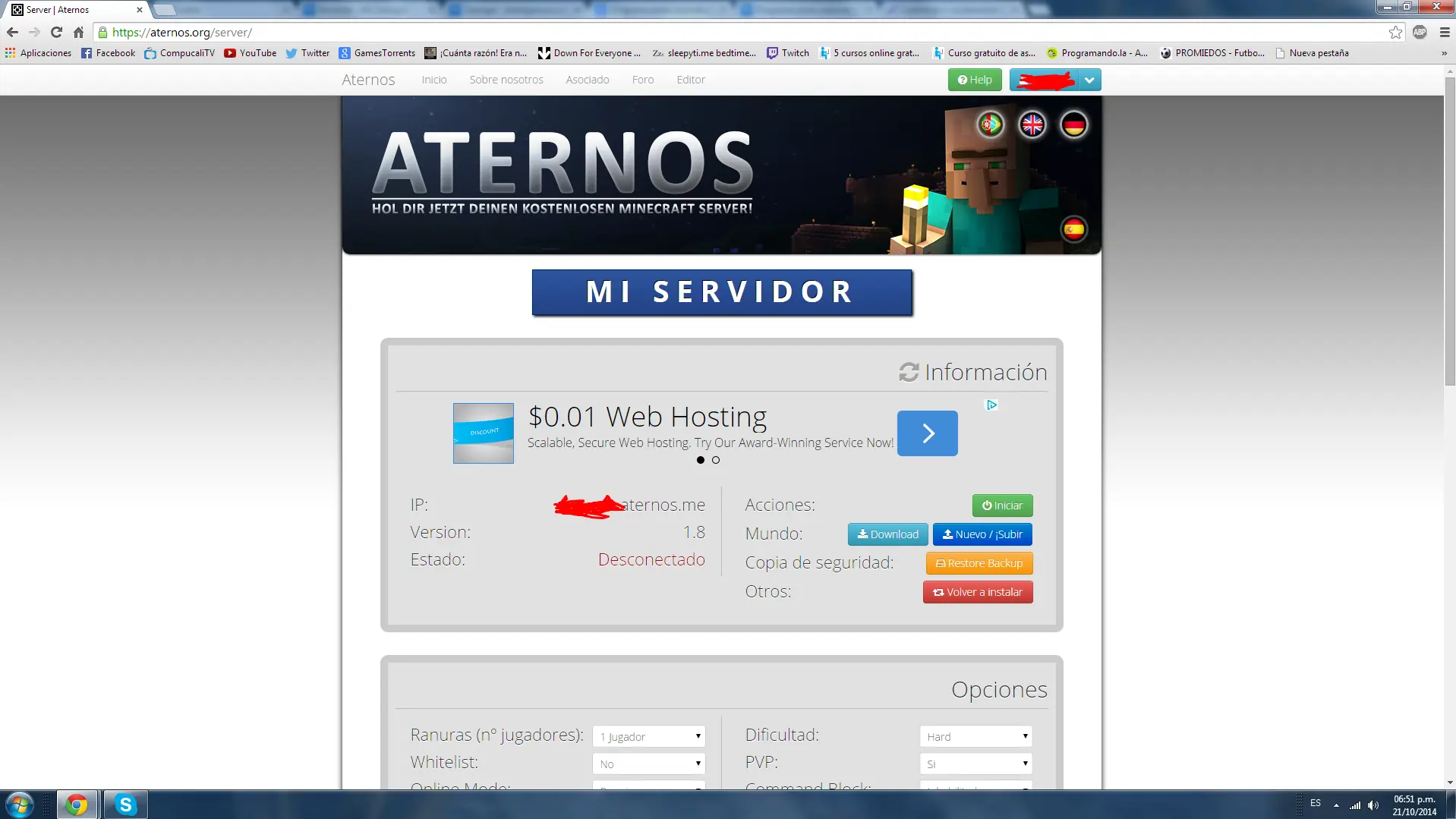The width and height of the screenshot is (1456, 819).
Task: Open the Foro nav item
Action: click(x=643, y=80)
